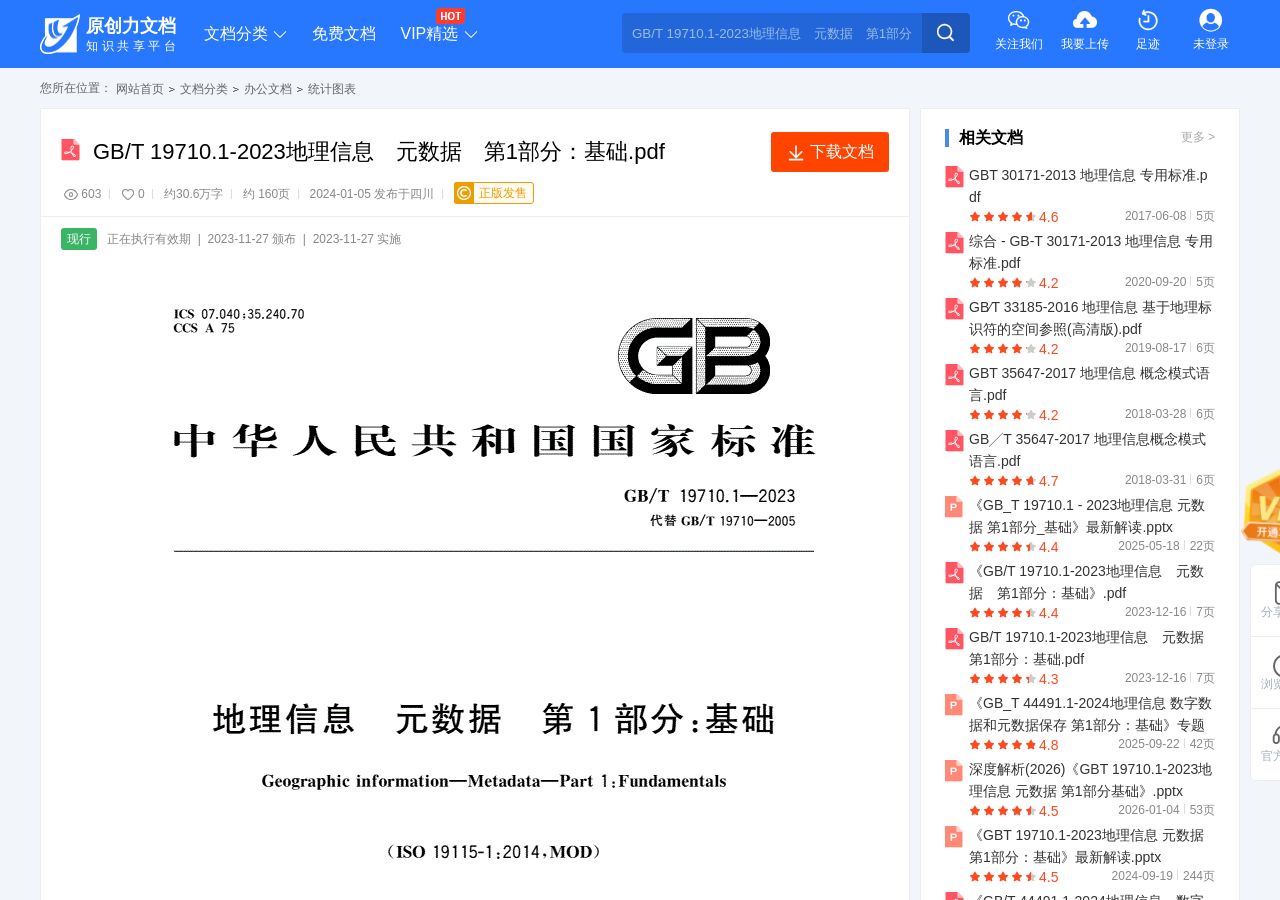Click PDF icon of GBT 30171-2013 地理信息 专用标准

point(955,177)
